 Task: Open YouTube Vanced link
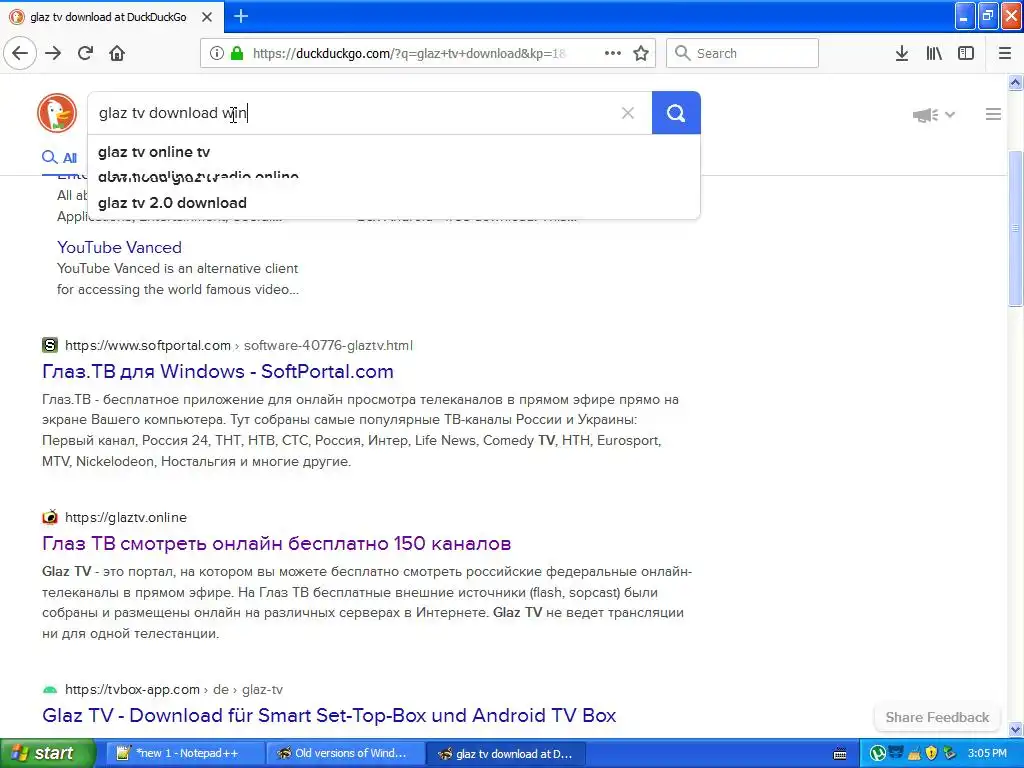point(120,248)
